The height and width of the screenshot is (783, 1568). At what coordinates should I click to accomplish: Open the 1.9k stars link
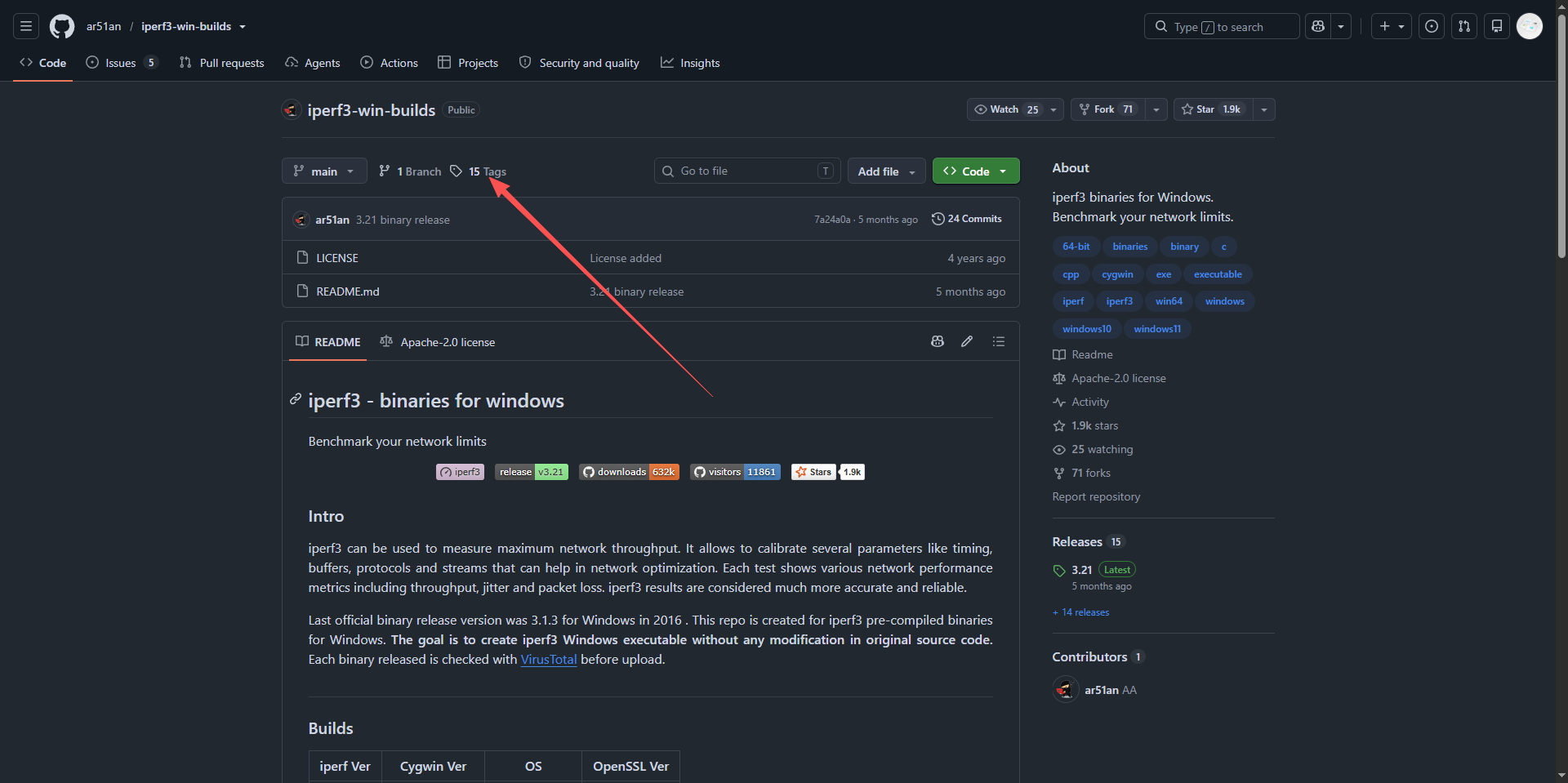click(x=1085, y=425)
